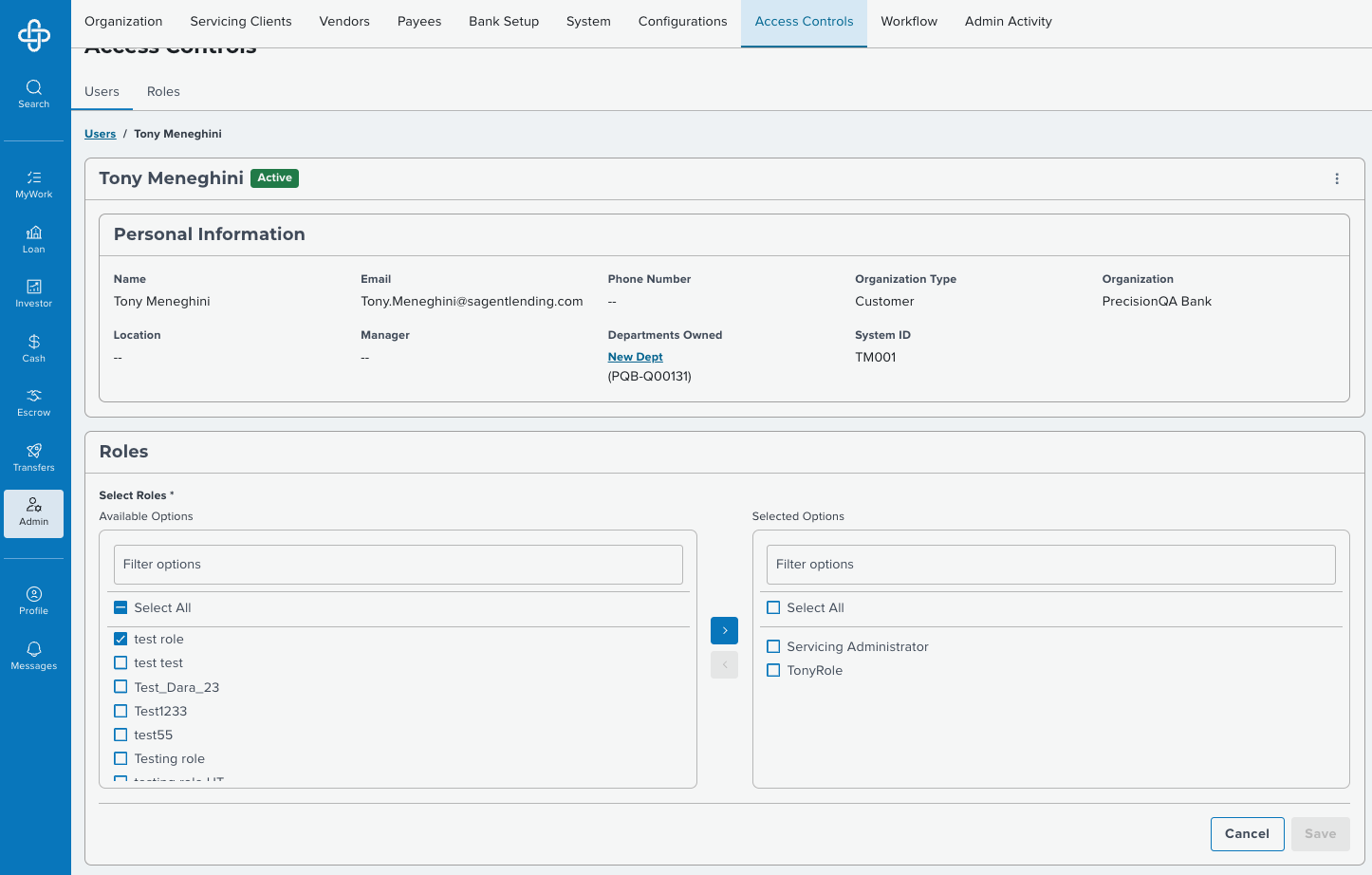Click the company logo in the sidebar
Screen dimensions: 1372x875
click(34, 35)
